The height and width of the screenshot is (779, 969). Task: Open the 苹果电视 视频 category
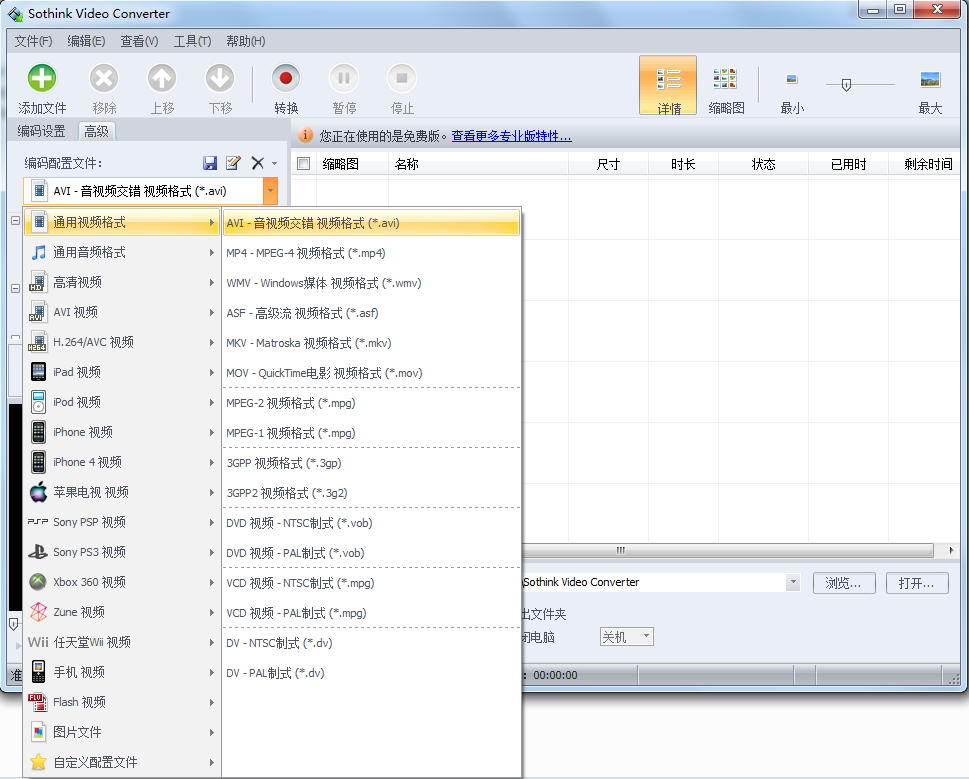coord(121,492)
